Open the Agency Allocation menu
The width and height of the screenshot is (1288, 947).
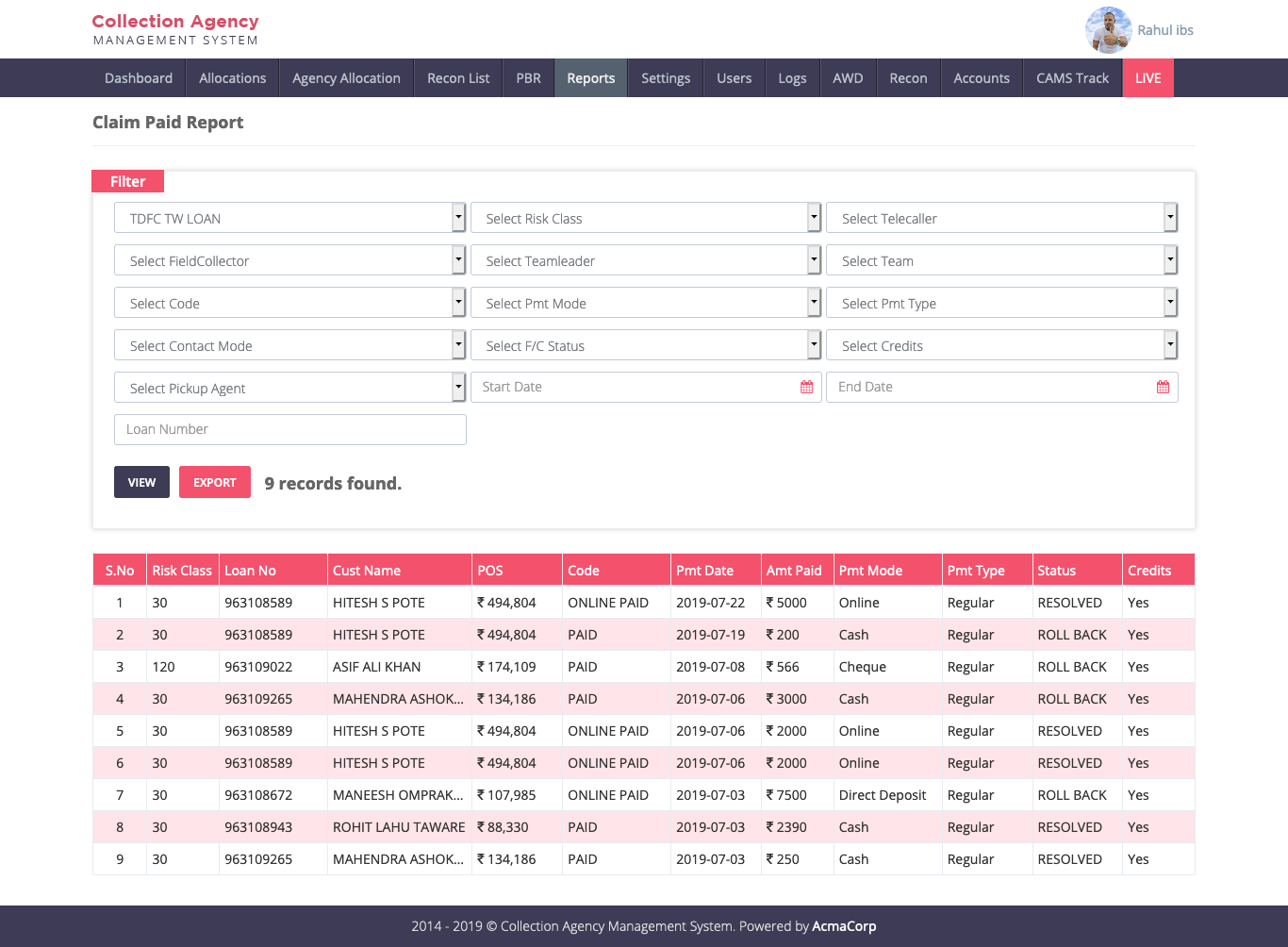(346, 78)
